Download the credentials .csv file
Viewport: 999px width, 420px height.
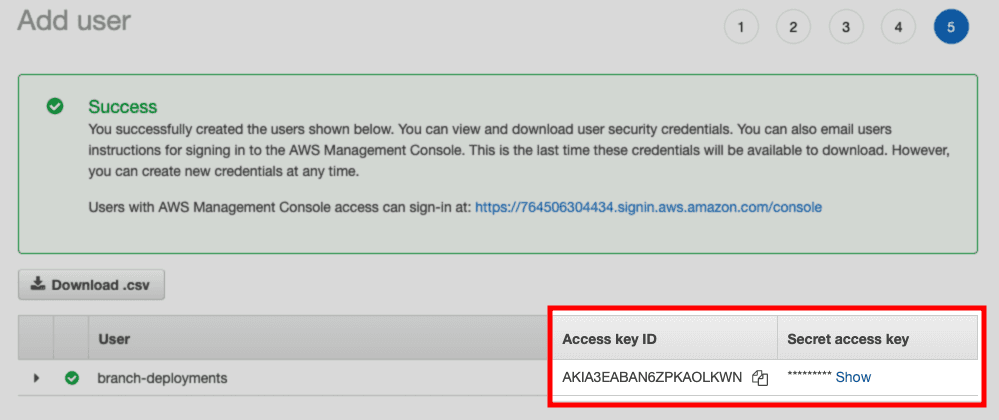[x=91, y=285]
